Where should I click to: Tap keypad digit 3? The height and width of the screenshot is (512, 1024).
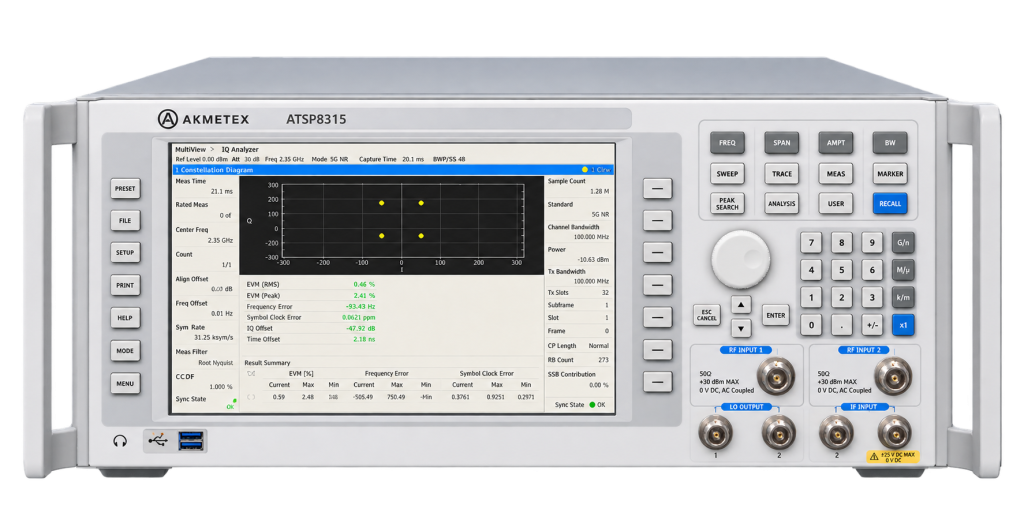(x=872, y=297)
